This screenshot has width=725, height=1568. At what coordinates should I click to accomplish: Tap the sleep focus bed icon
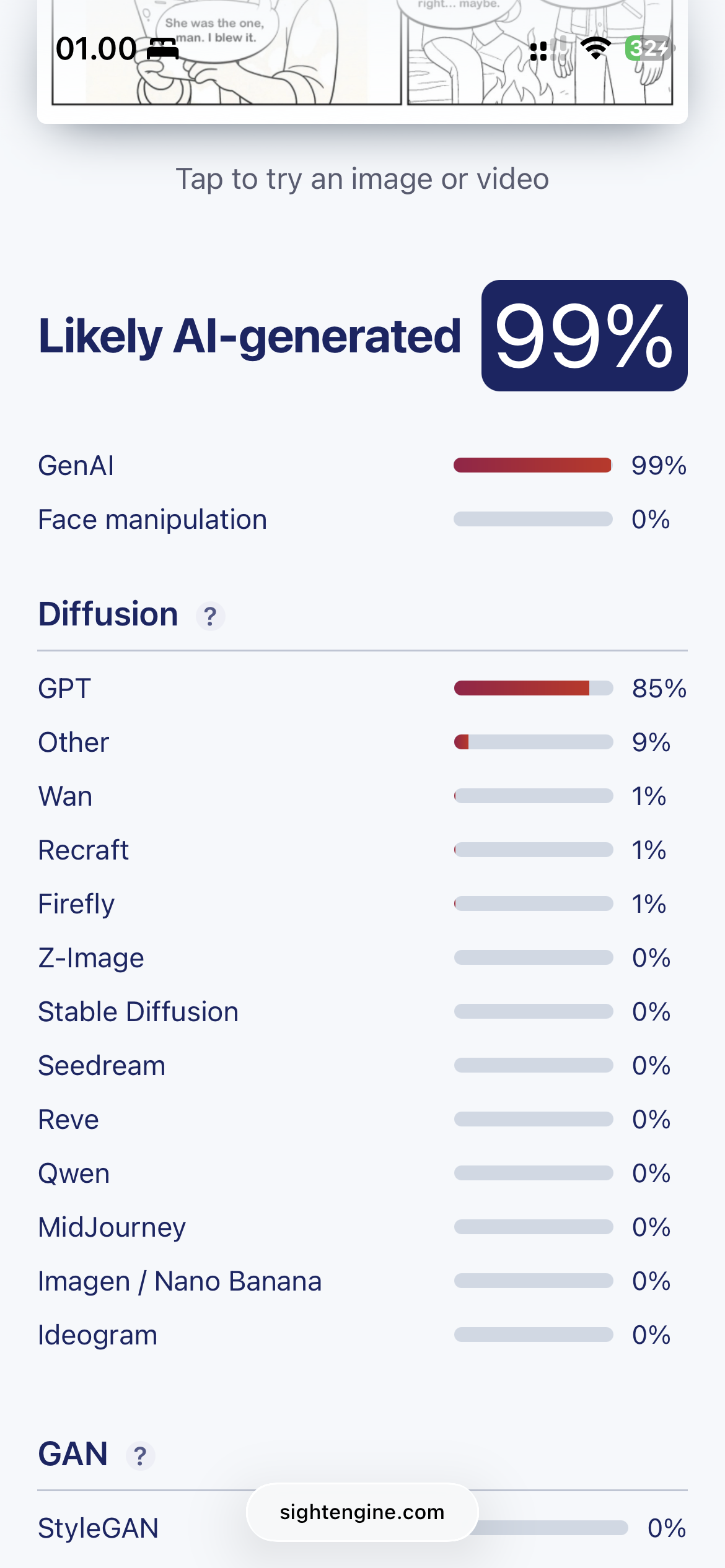click(x=162, y=48)
